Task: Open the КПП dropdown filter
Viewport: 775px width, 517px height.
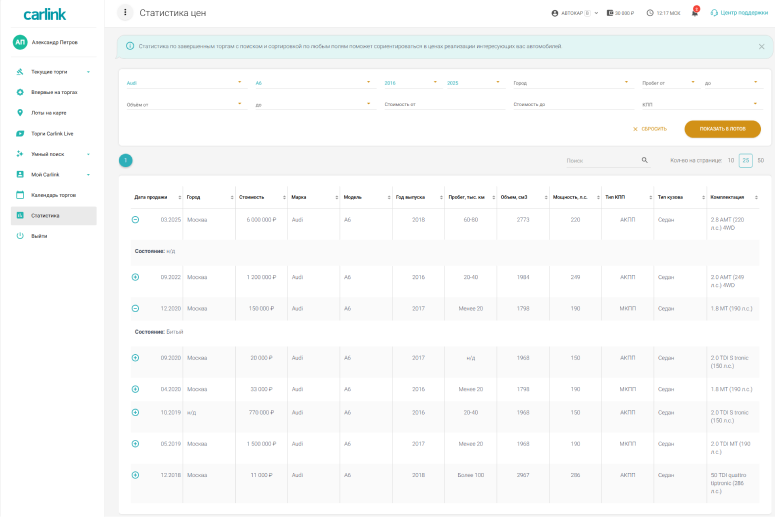Action: pyautogui.click(x=700, y=104)
